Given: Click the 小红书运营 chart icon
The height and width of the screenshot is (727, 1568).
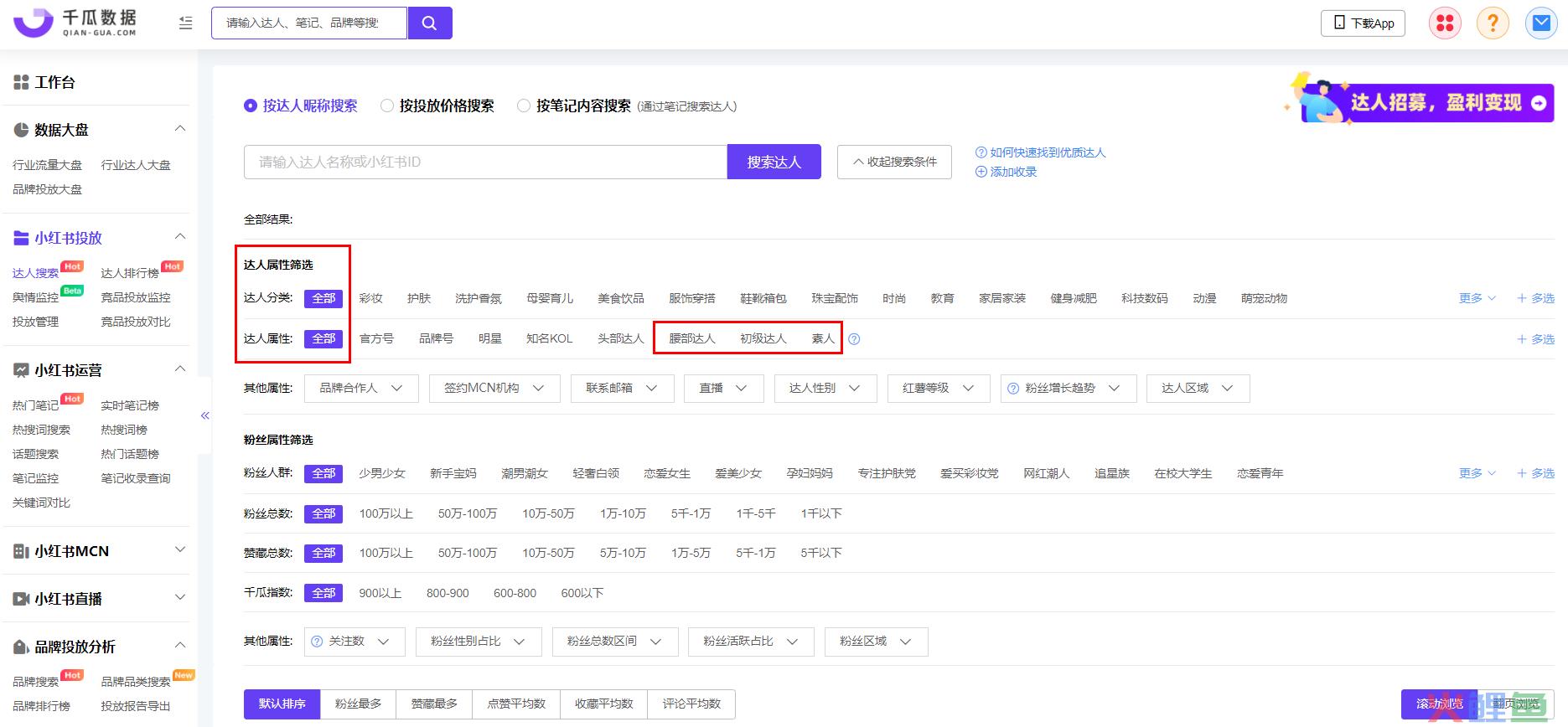Looking at the screenshot, I should 21,370.
